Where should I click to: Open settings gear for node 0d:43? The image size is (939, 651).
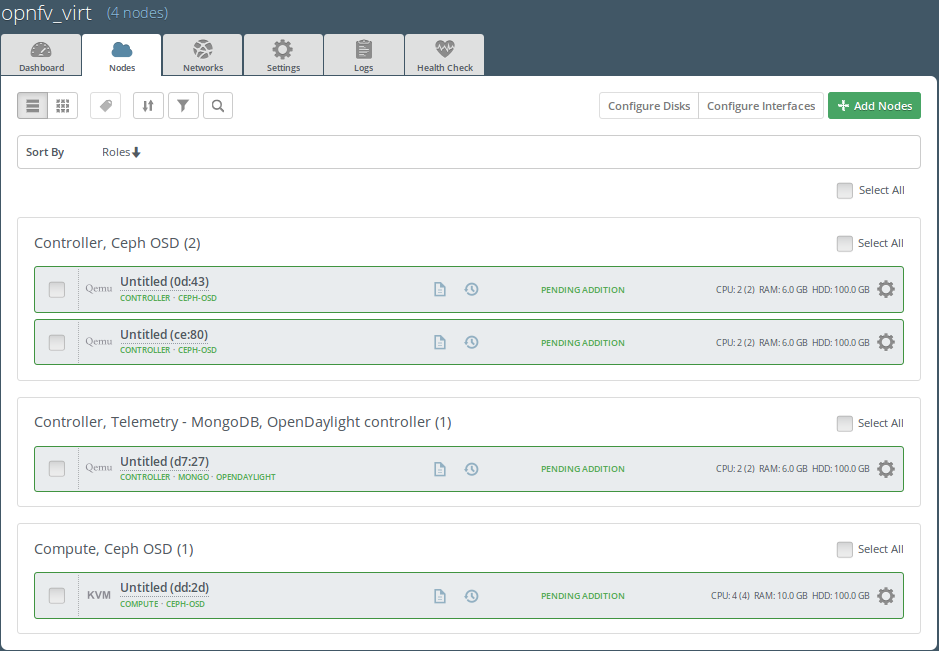(x=885, y=289)
